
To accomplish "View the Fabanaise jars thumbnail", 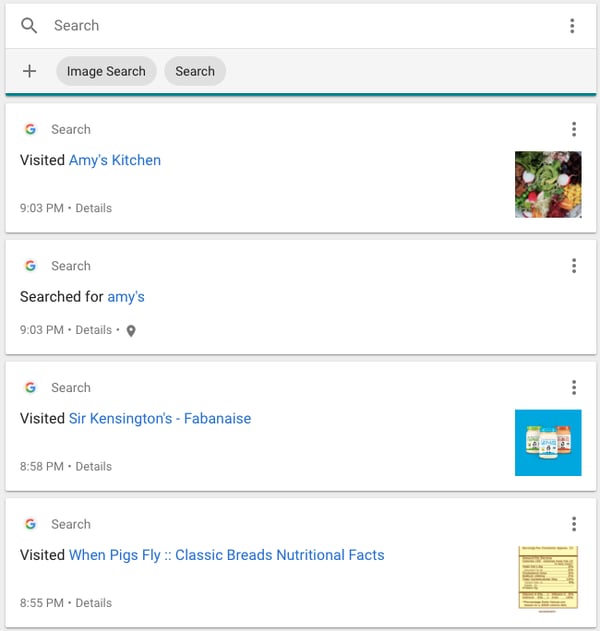I will [548, 442].
